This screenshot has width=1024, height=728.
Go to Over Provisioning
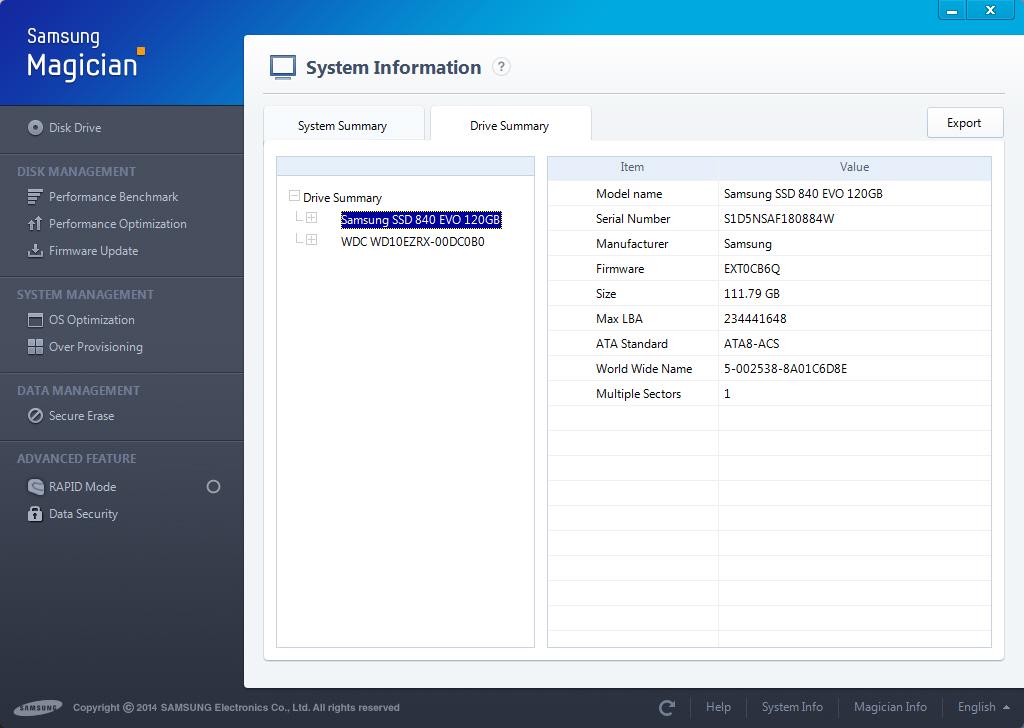point(96,347)
